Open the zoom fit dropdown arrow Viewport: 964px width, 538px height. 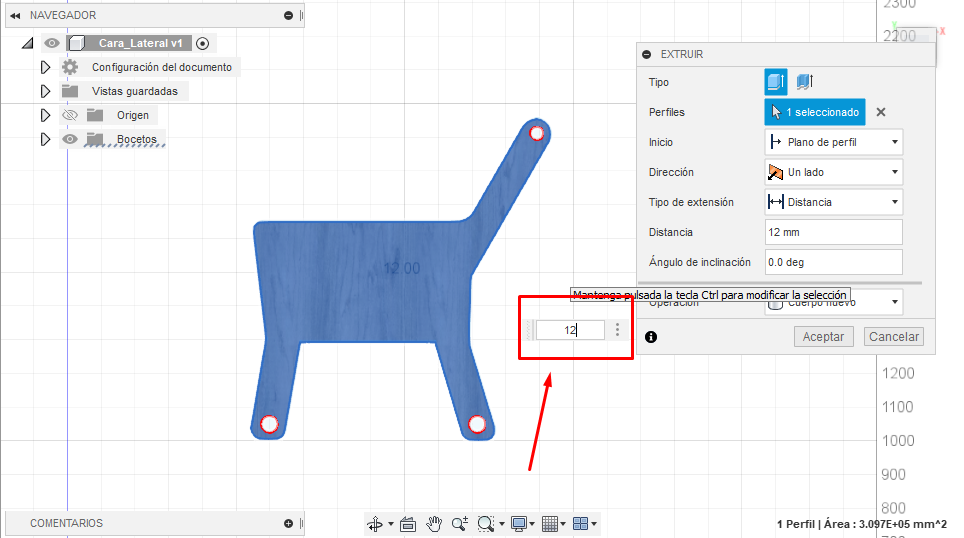[502, 524]
